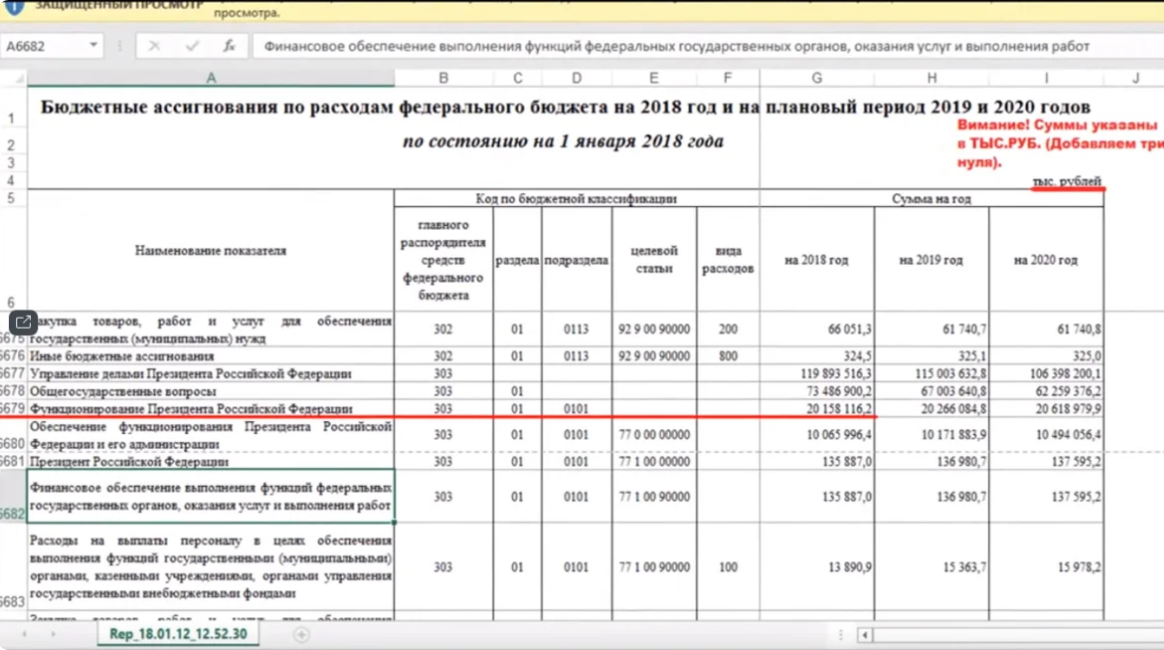The height and width of the screenshot is (650, 1164).
Task: Select column A header
Action: (x=211, y=78)
